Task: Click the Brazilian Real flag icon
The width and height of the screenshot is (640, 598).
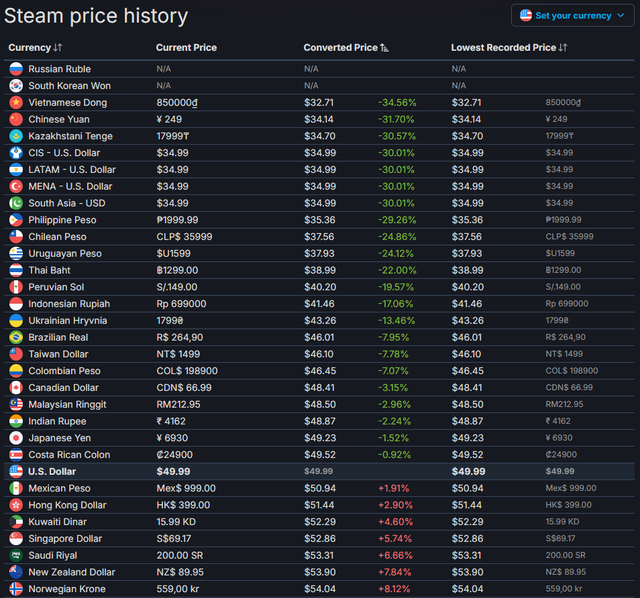Action: tap(15, 338)
